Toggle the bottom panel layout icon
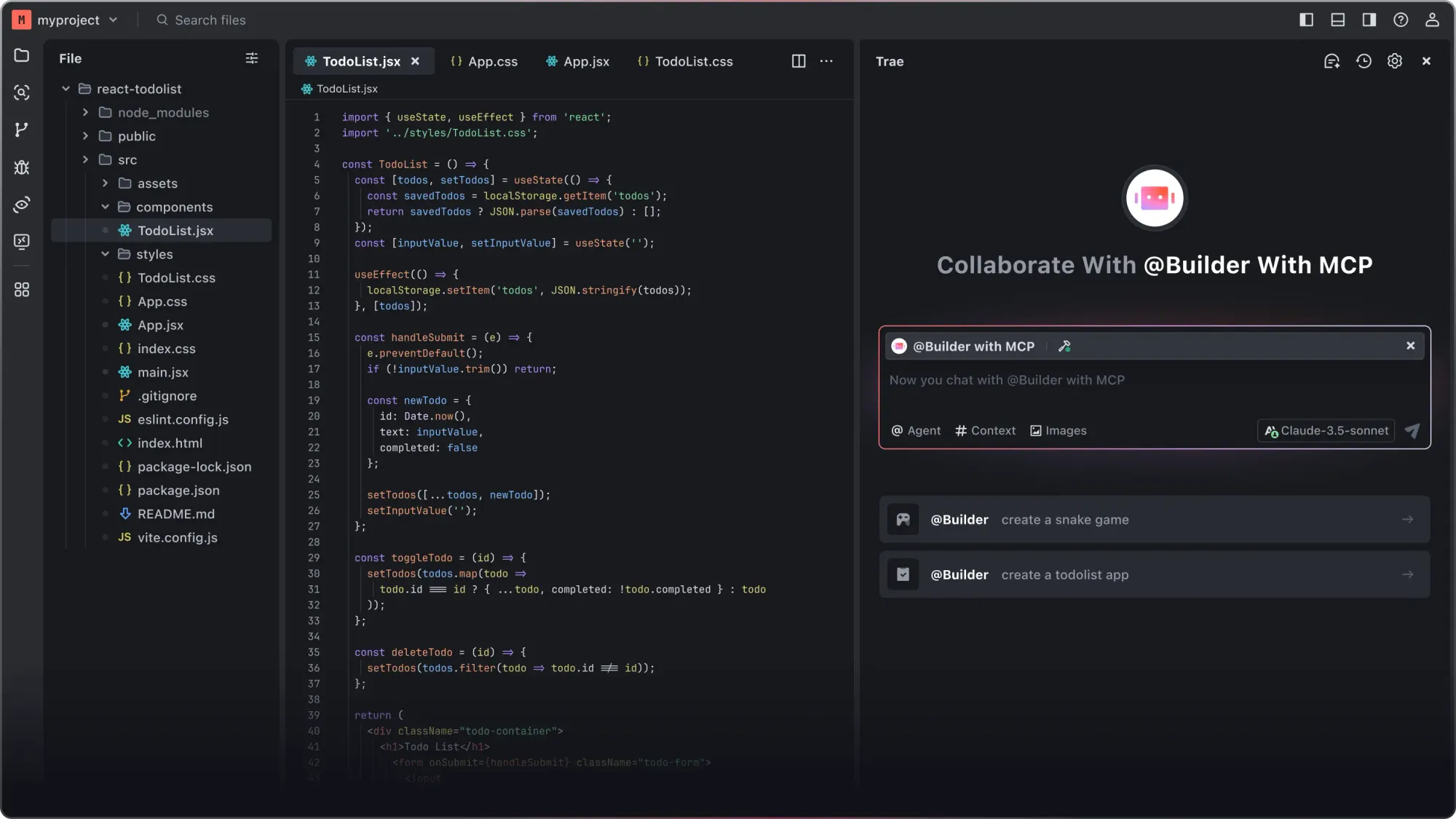This screenshot has height=819, width=1456. tap(1337, 20)
